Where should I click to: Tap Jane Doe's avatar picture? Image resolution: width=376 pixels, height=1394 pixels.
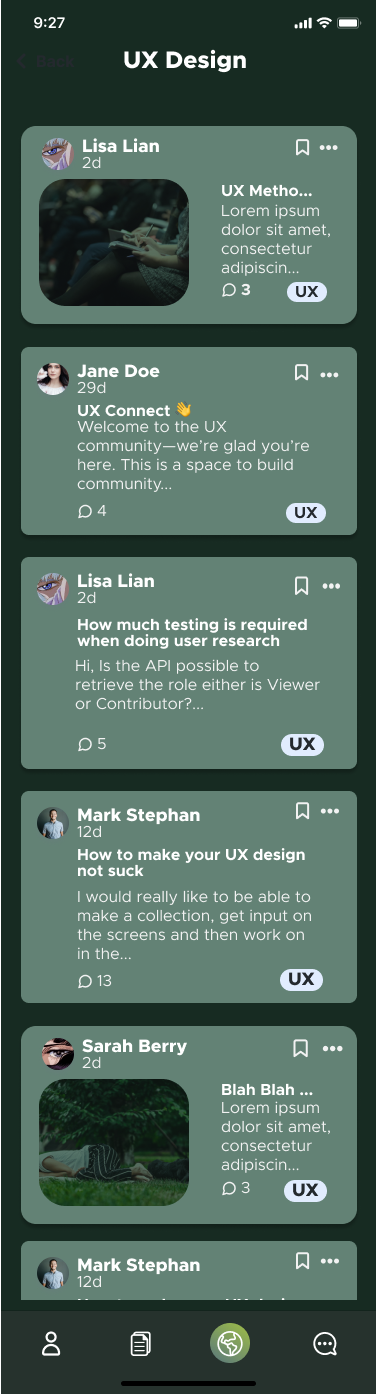tap(53, 379)
